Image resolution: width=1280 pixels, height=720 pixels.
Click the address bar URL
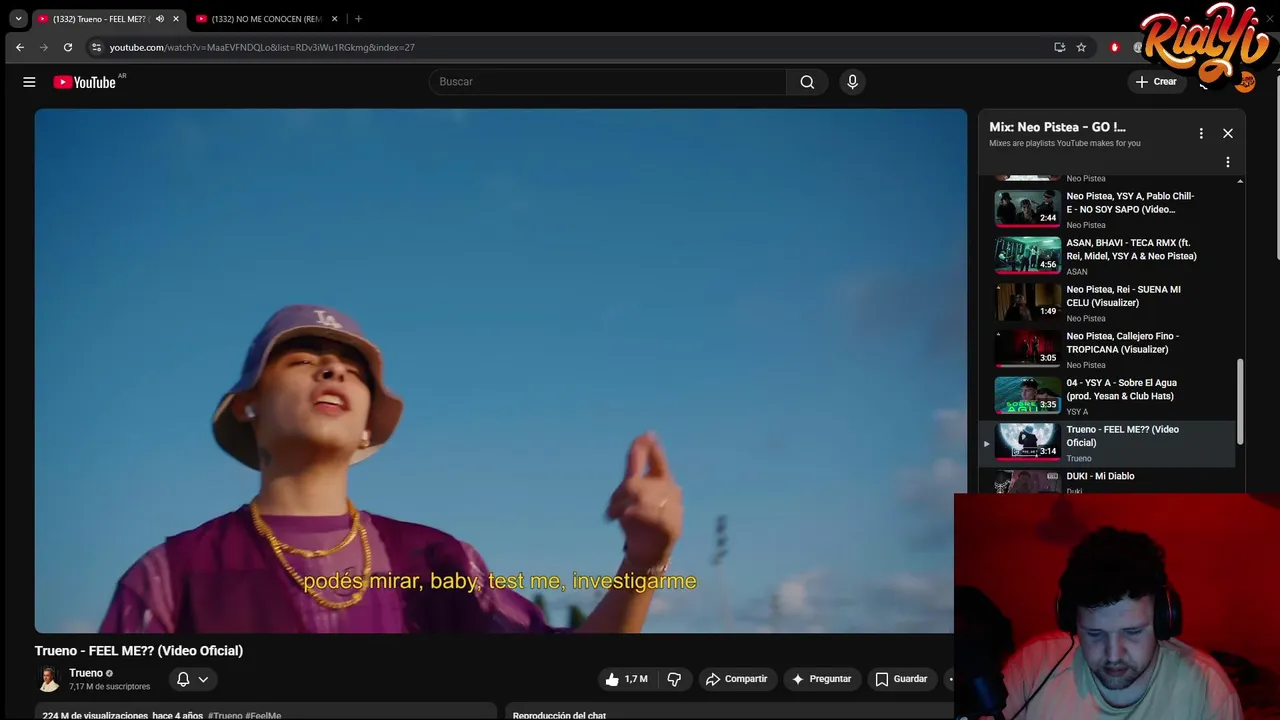point(262,47)
